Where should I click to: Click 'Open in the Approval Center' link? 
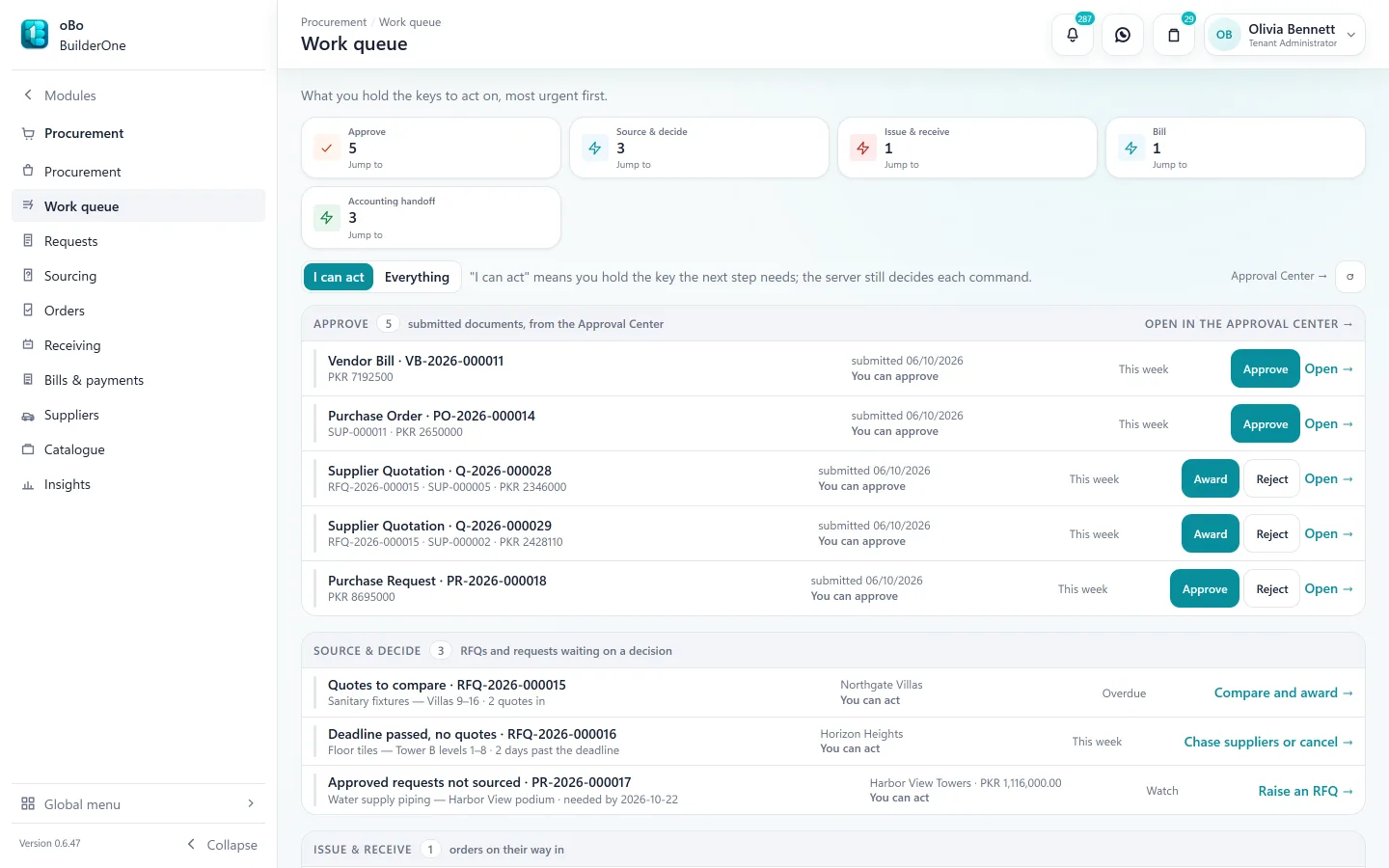click(x=1249, y=324)
